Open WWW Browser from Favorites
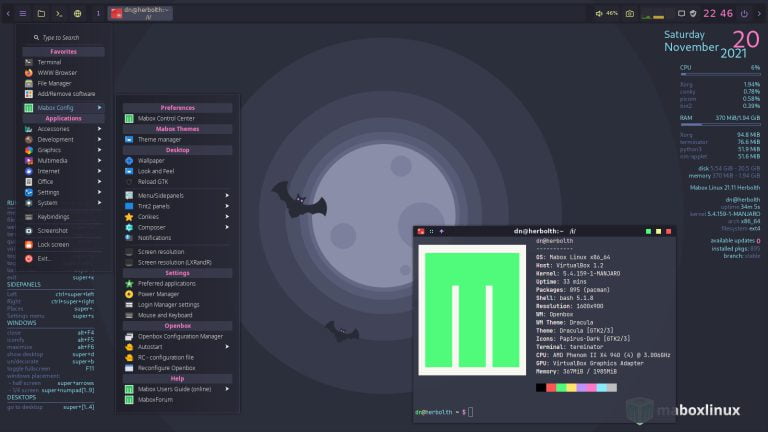Image resolution: width=768 pixels, height=432 pixels. pos(57,73)
